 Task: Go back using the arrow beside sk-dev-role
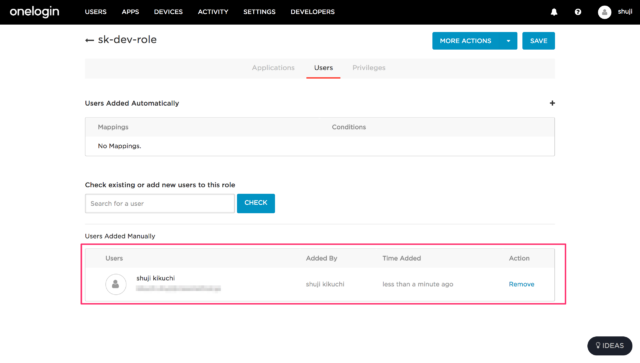point(89,40)
